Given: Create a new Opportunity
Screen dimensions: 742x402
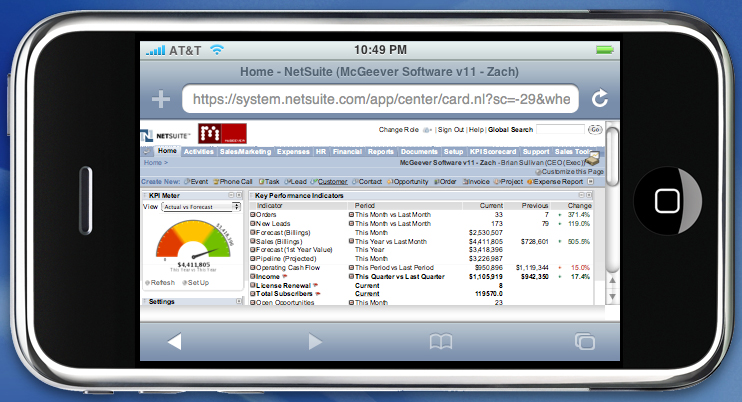Looking at the screenshot, I should click(408, 182).
